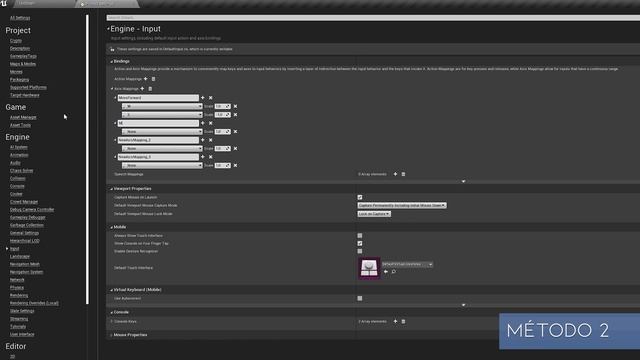Clear all Axis Mappings via trash icon
This screenshot has height=360, width=640.
coord(150,89)
